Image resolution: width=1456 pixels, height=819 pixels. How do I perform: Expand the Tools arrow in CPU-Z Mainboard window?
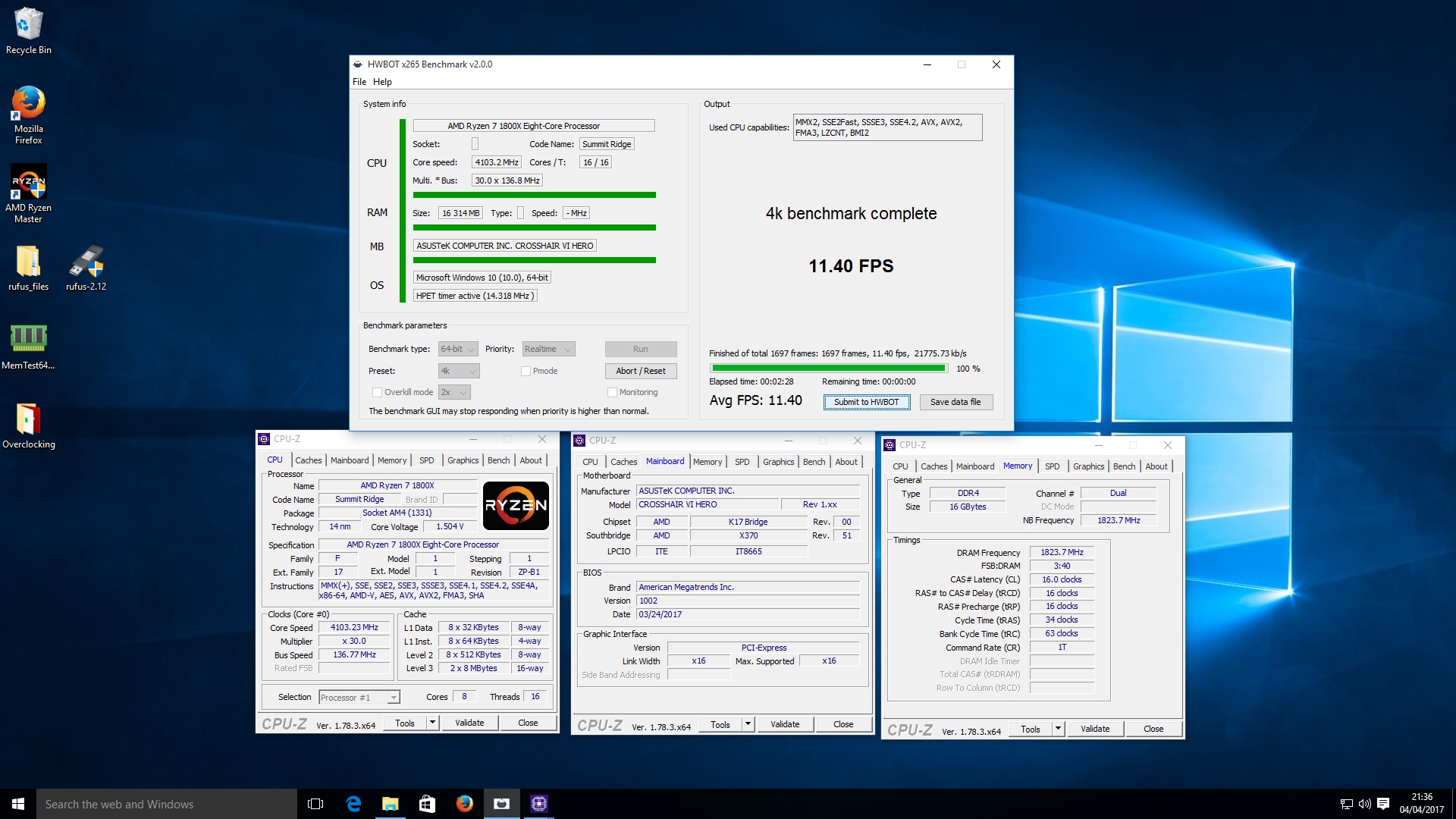(x=748, y=724)
